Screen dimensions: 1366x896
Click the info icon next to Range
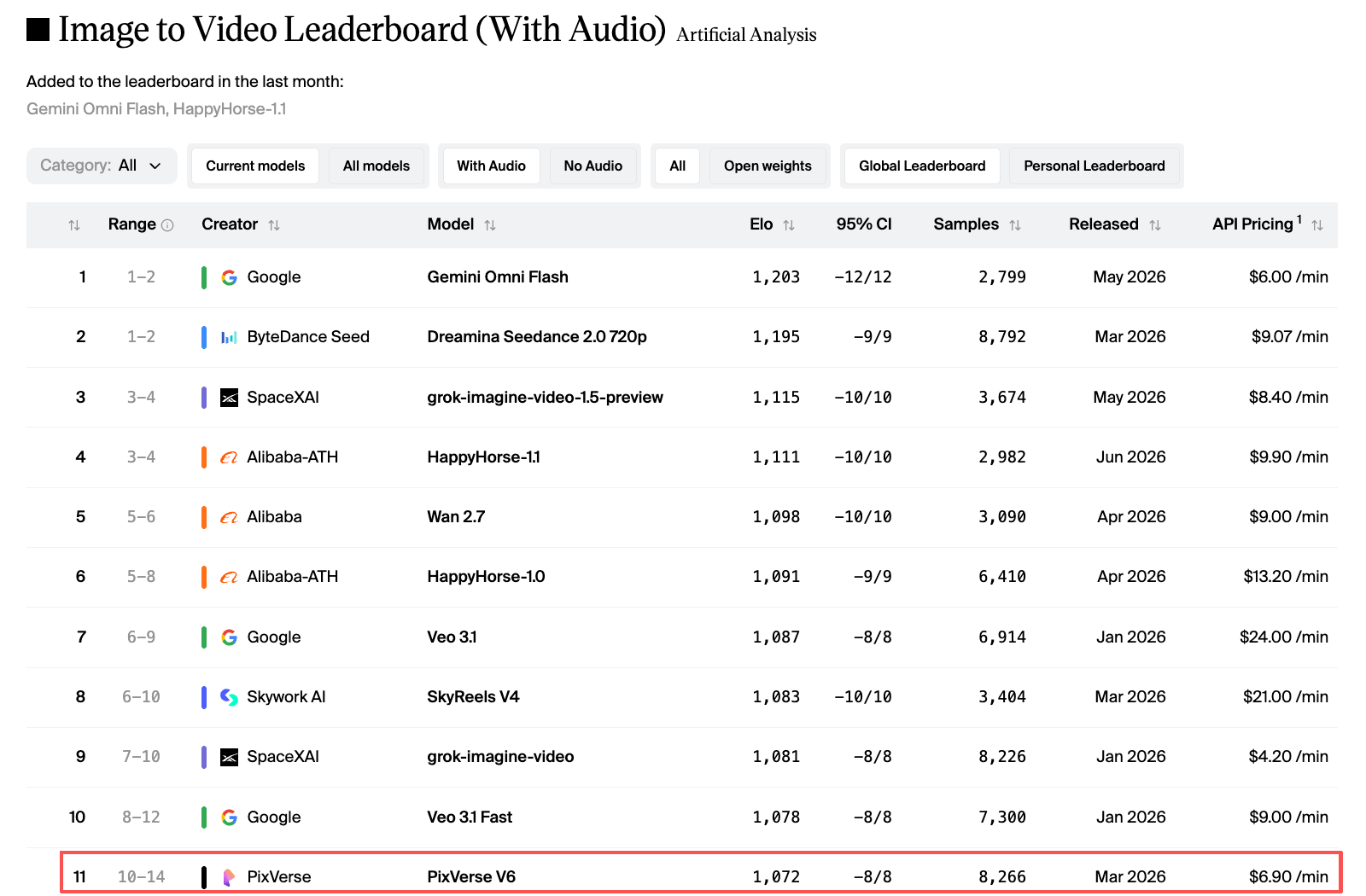pyautogui.click(x=167, y=225)
